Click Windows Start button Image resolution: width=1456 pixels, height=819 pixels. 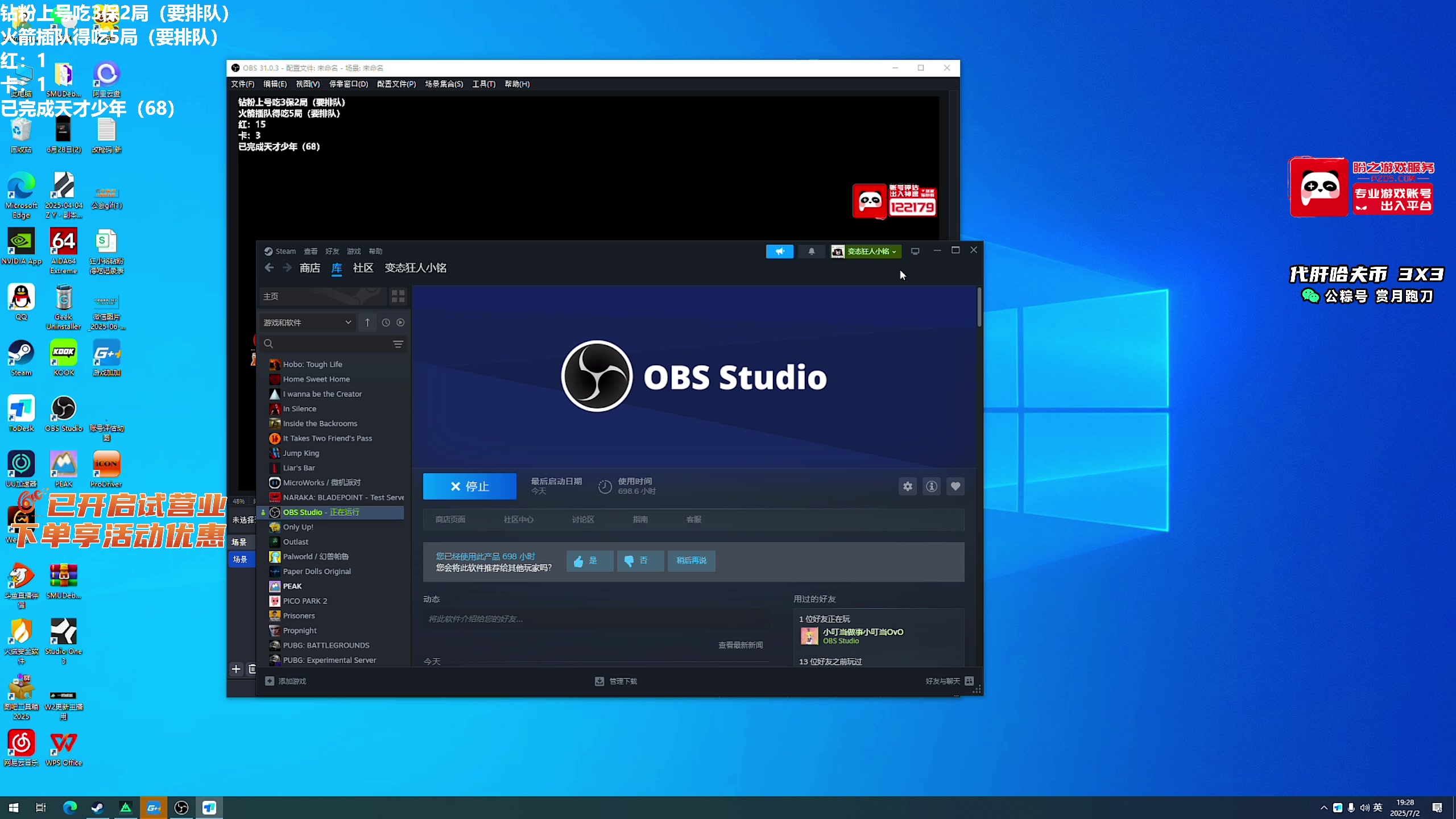(14, 808)
